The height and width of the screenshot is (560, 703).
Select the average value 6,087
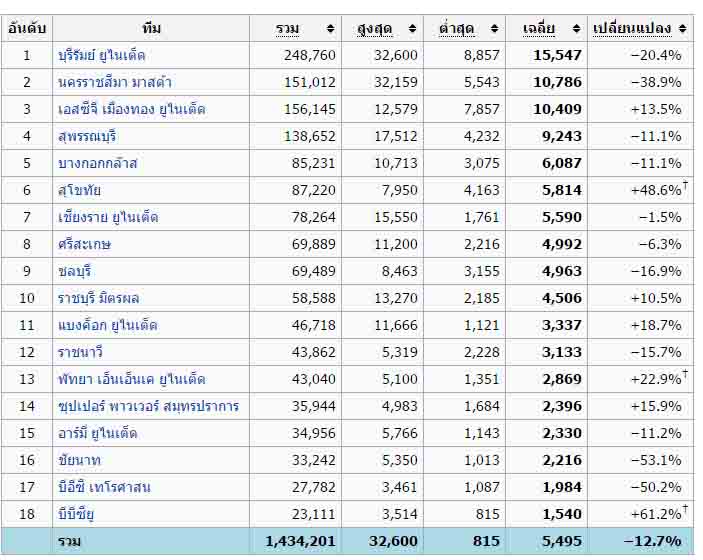click(x=562, y=163)
